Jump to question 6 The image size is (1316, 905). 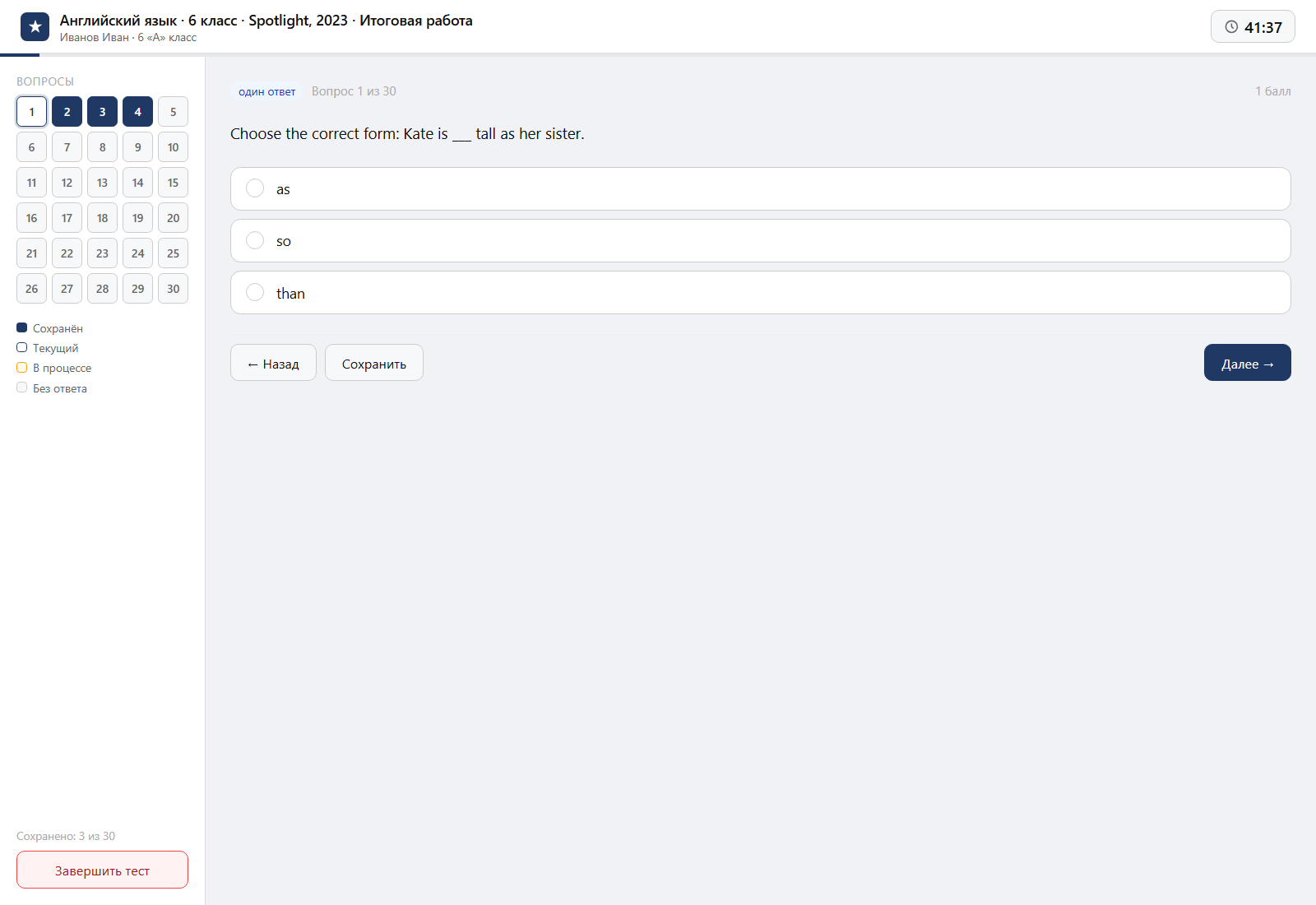[x=31, y=147]
